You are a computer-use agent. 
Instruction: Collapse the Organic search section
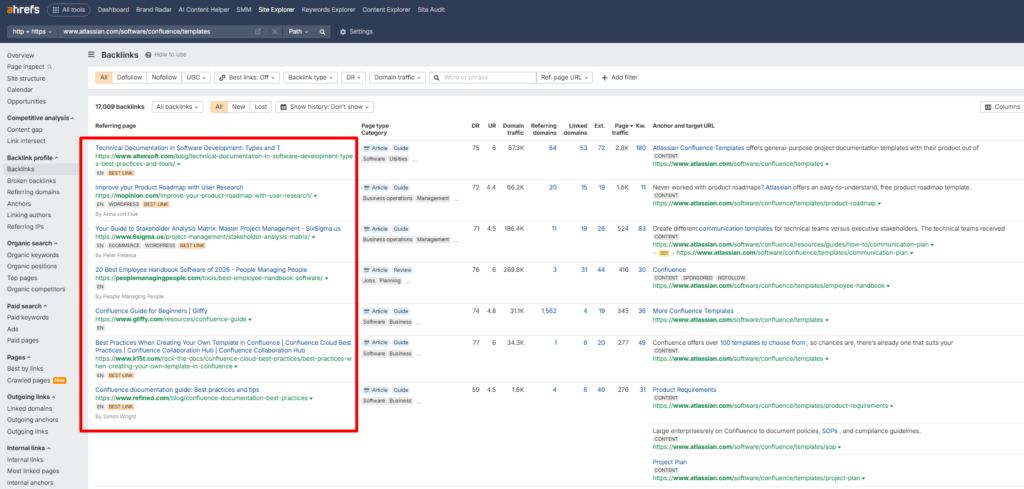(x=33, y=244)
